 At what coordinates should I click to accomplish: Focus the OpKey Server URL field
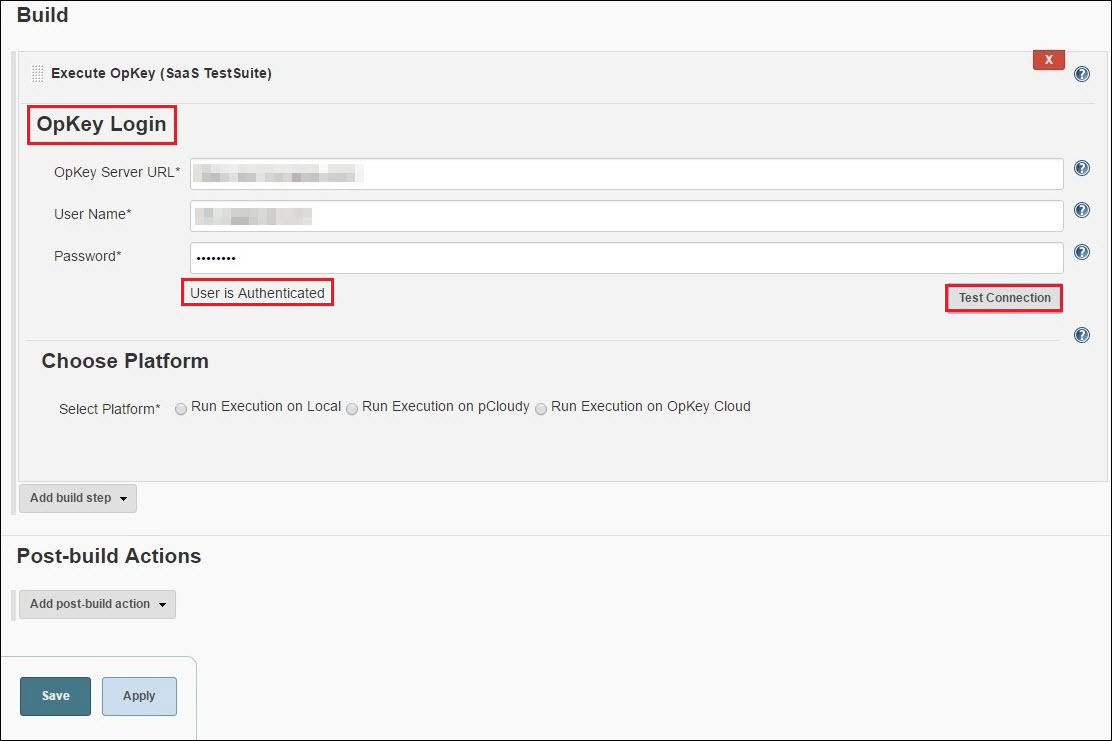[x=627, y=174]
